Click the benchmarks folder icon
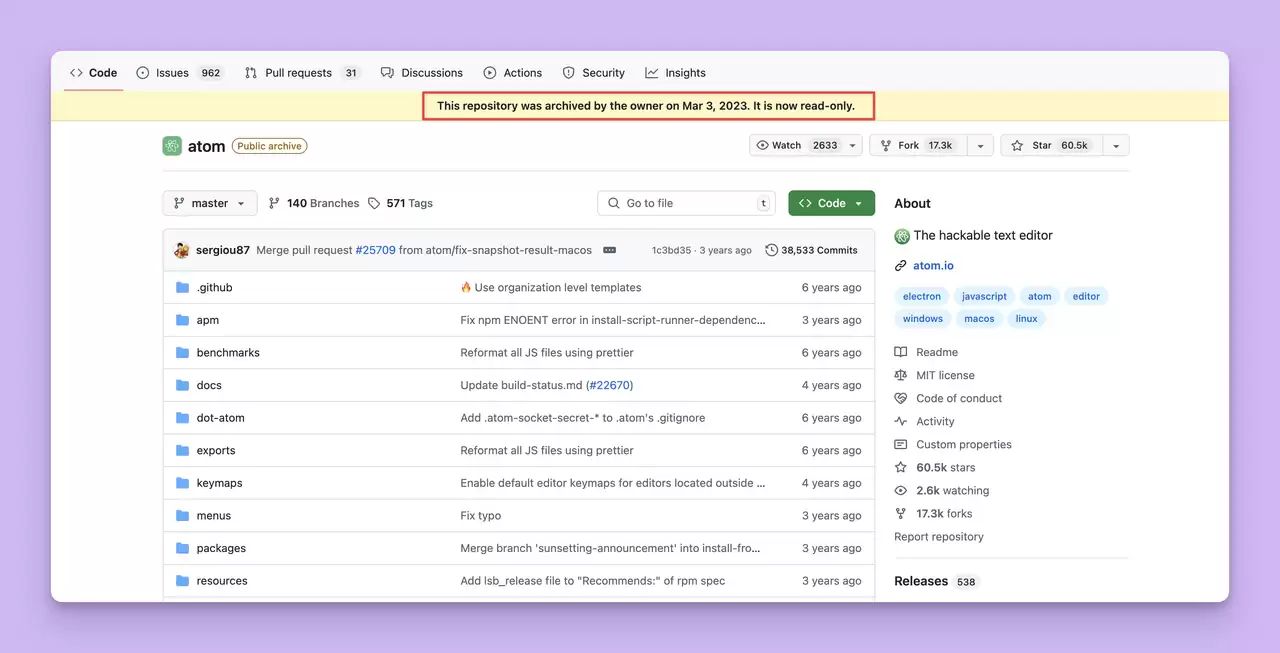The width and height of the screenshot is (1280, 653). [x=182, y=353]
